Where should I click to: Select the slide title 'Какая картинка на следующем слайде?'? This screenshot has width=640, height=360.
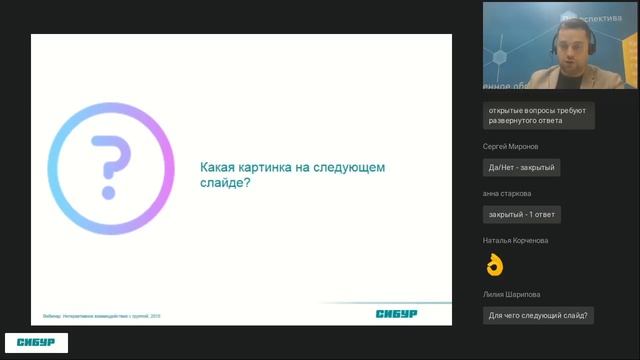[292, 175]
